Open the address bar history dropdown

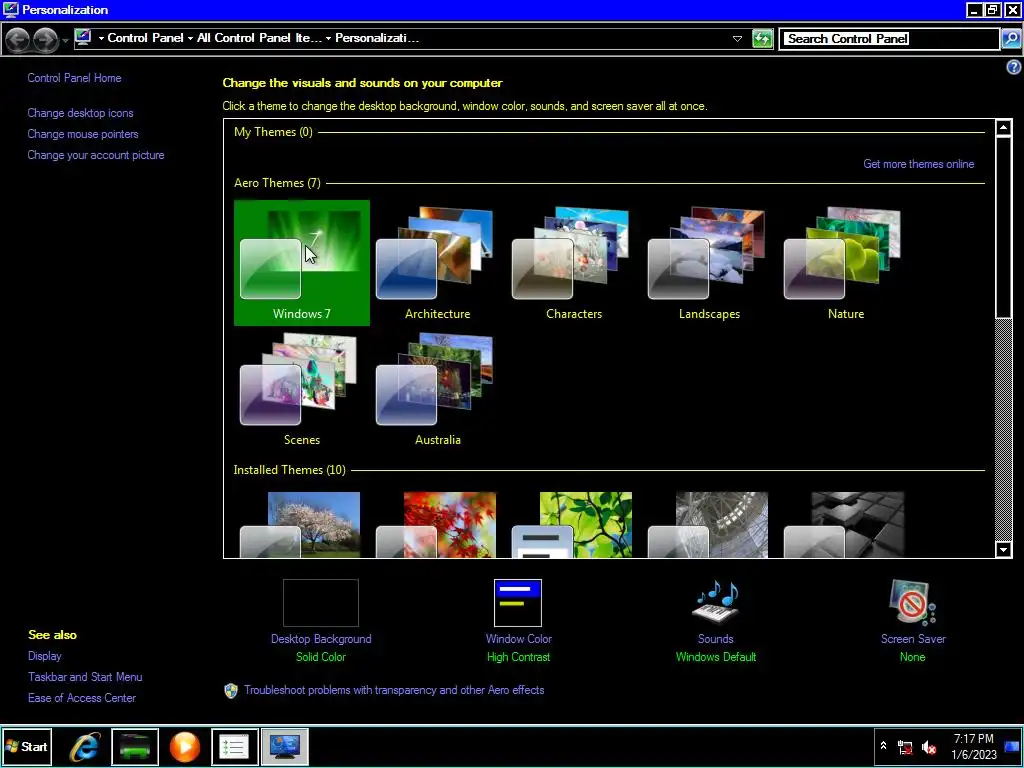(737, 39)
